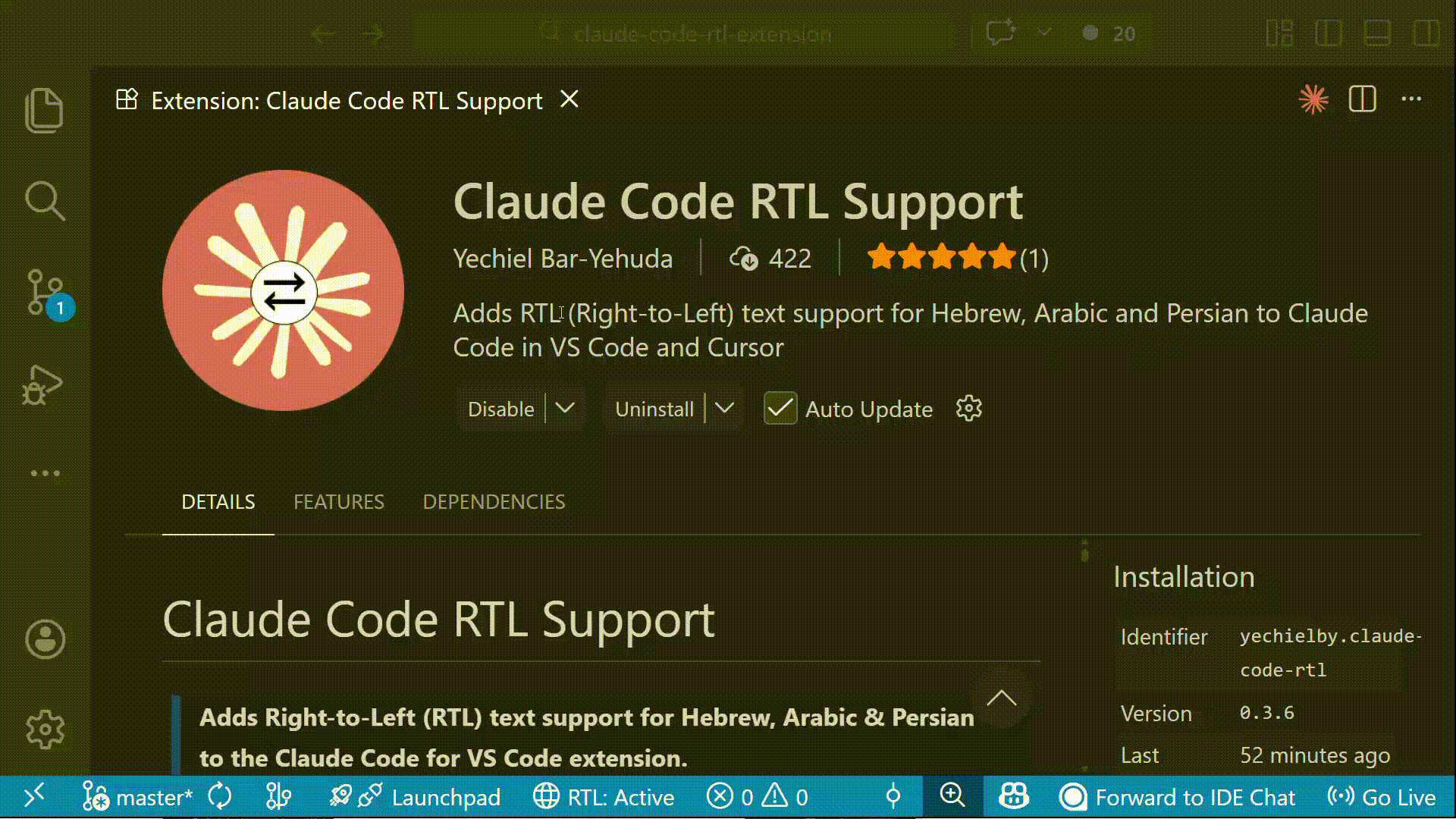Viewport: 1456px width, 819px height.
Task: Toggle the bottom panel from title bar
Action: click(x=1377, y=33)
